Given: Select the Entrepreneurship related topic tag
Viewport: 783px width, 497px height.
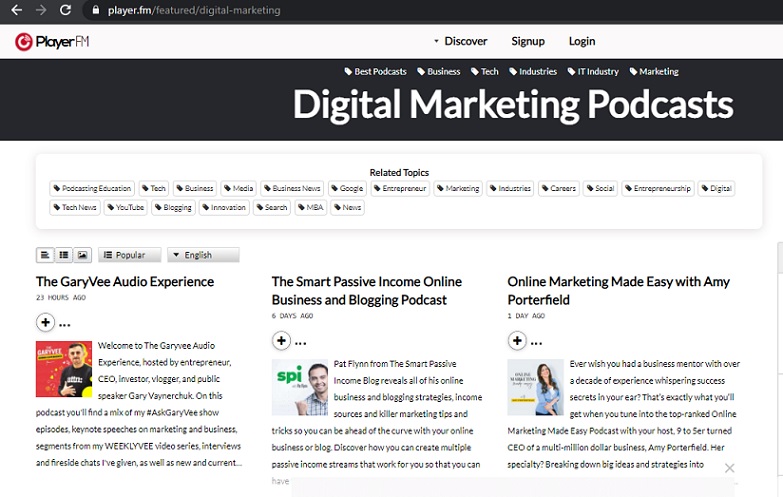Looking at the screenshot, I should tap(658, 188).
